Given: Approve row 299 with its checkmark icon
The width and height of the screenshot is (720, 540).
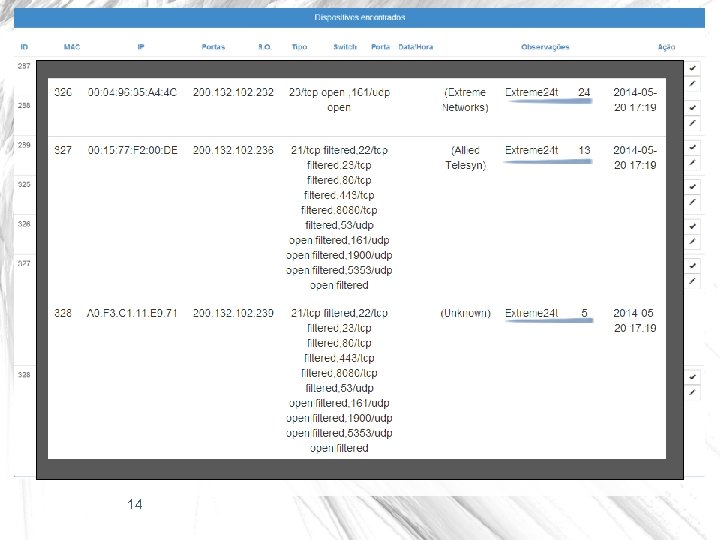Looking at the screenshot, I should [x=692, y=147].
